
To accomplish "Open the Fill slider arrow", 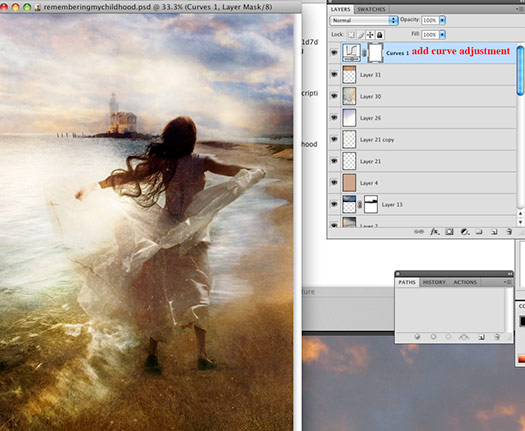I will [442, 34].
